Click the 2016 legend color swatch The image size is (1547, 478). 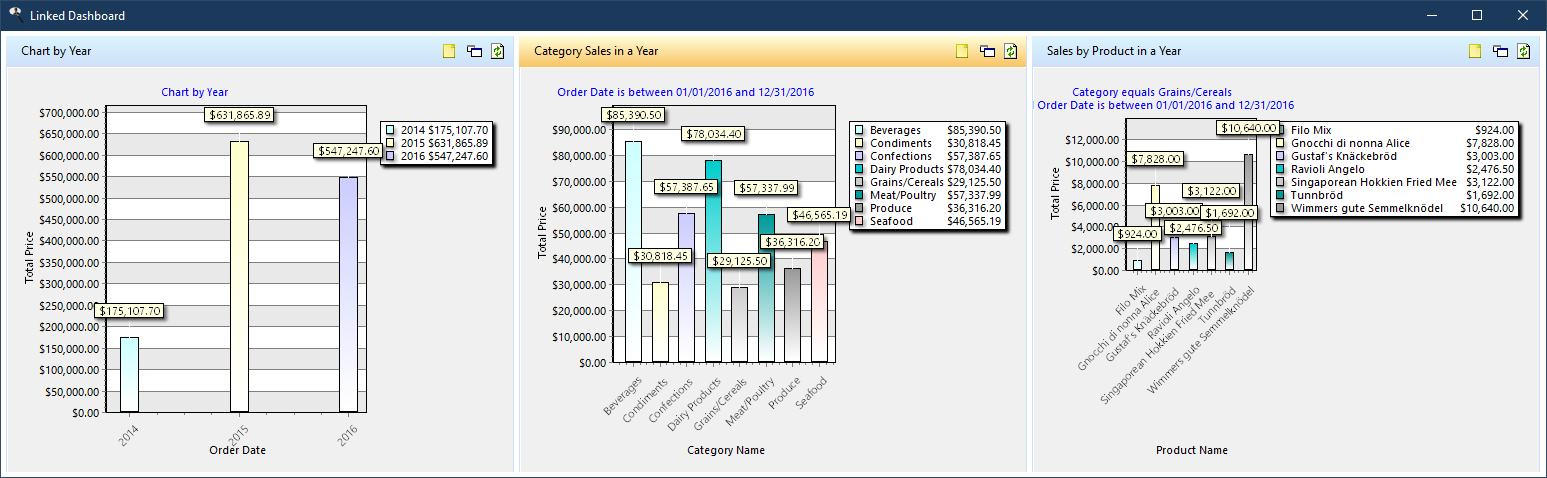(392, 156)
